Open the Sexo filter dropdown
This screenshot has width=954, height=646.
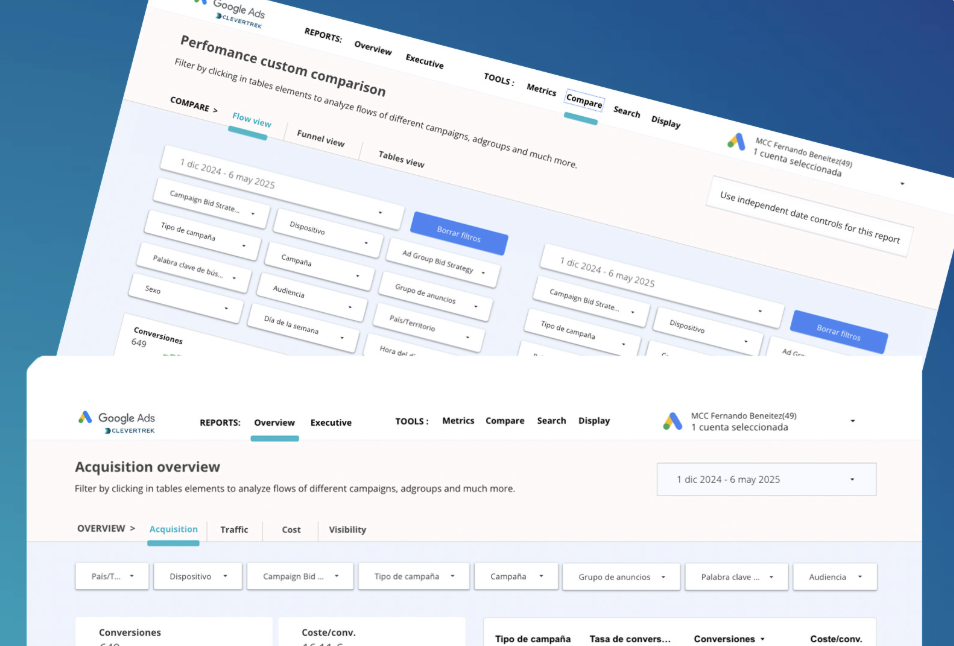point(186,298)
